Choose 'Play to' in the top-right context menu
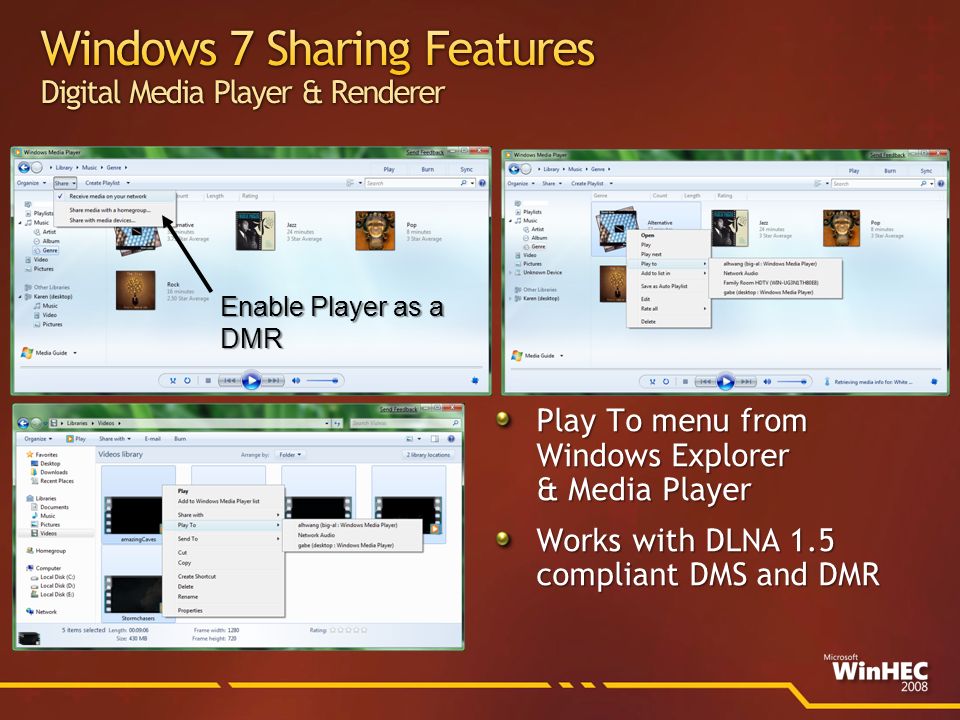960x720 pixels. [668, 264]
